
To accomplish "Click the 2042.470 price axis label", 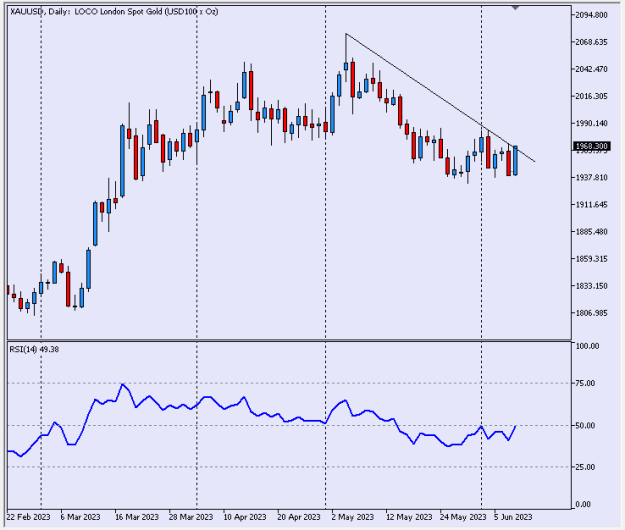I will tap(592, 69).
